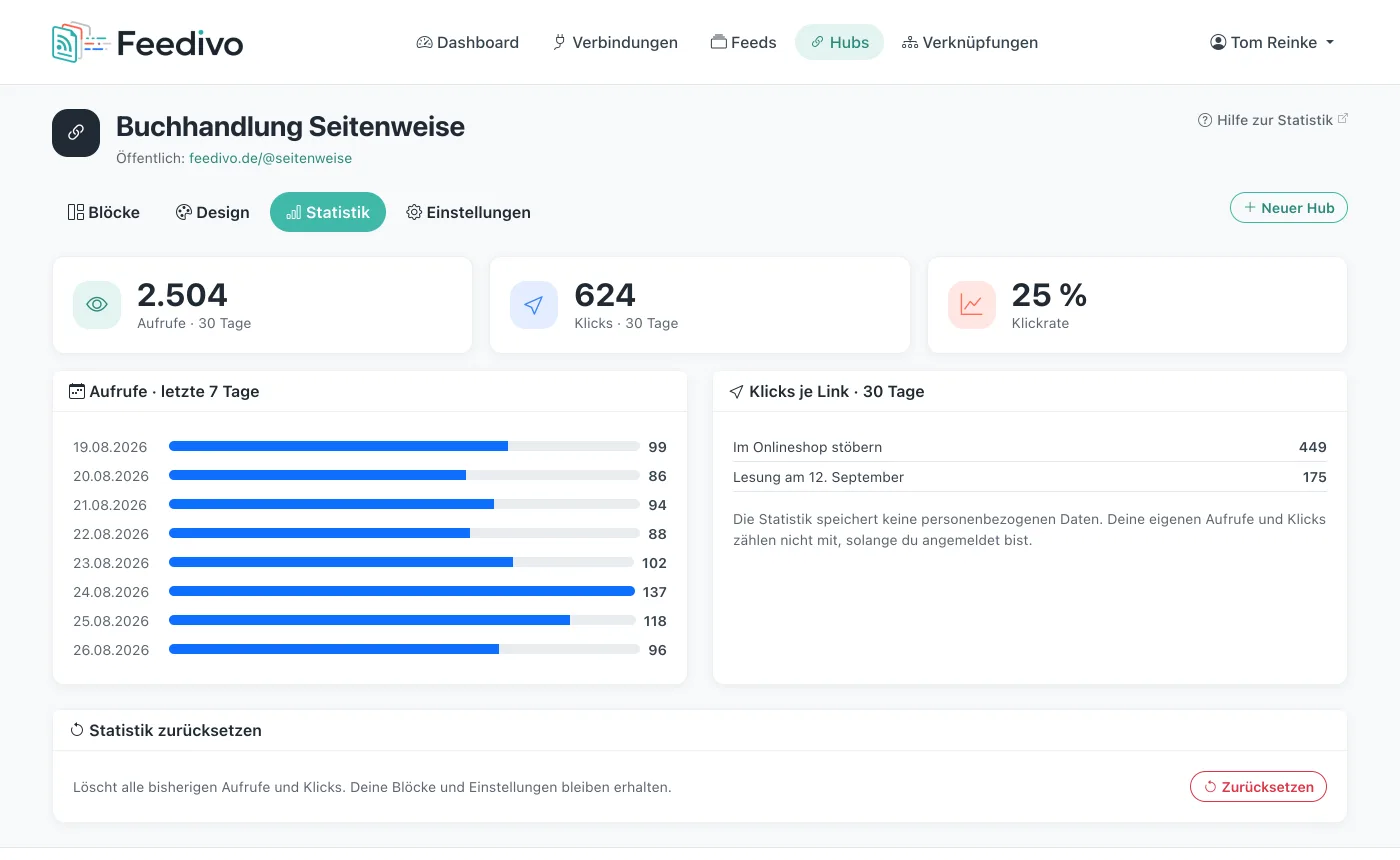
Task: Switch to the Blöcke tab
Action: pyautogui.click(x=104, y=212)
